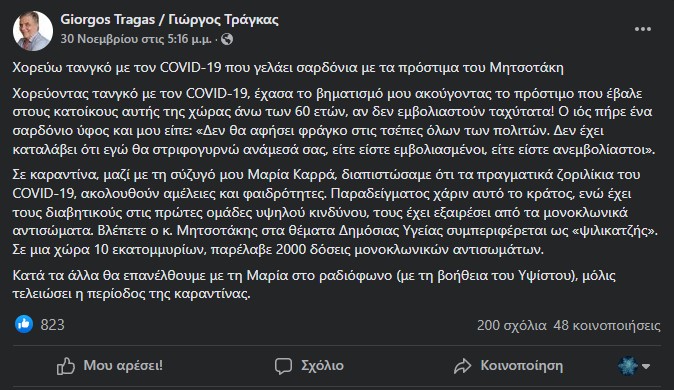The image size is (674, 390).
Task: Open Giorgos Tragas profile picture
Action: (x=33, y=31)
